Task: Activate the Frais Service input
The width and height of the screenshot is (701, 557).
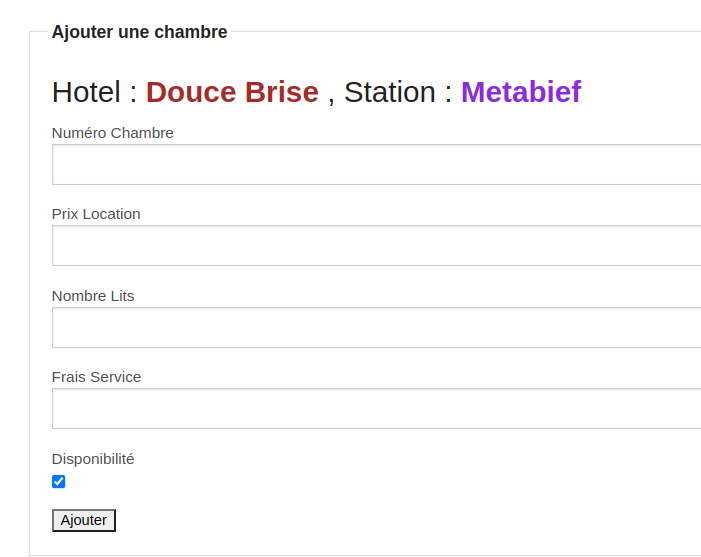Action: point(376,409)
